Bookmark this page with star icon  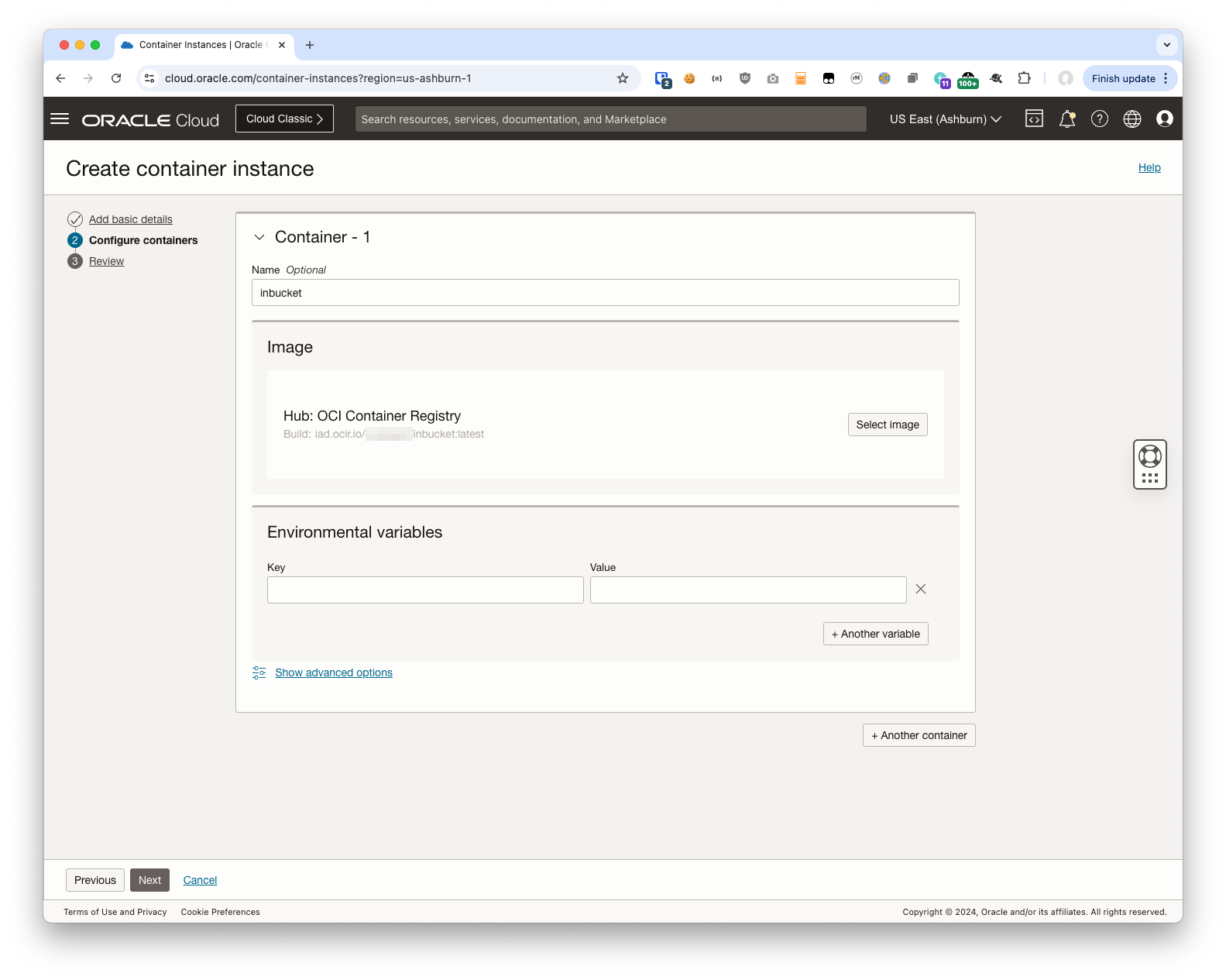pyautogui.click(x=623, y=78)
